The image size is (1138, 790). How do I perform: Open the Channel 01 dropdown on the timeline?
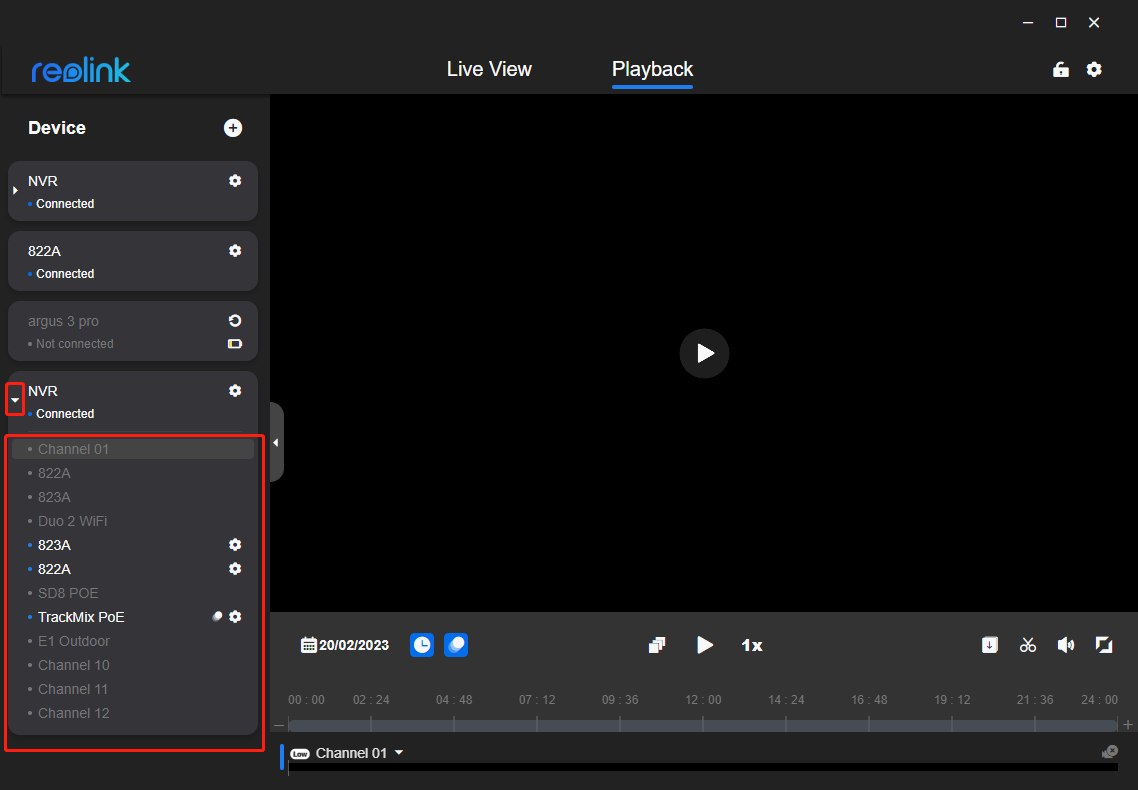click(398, 753)
